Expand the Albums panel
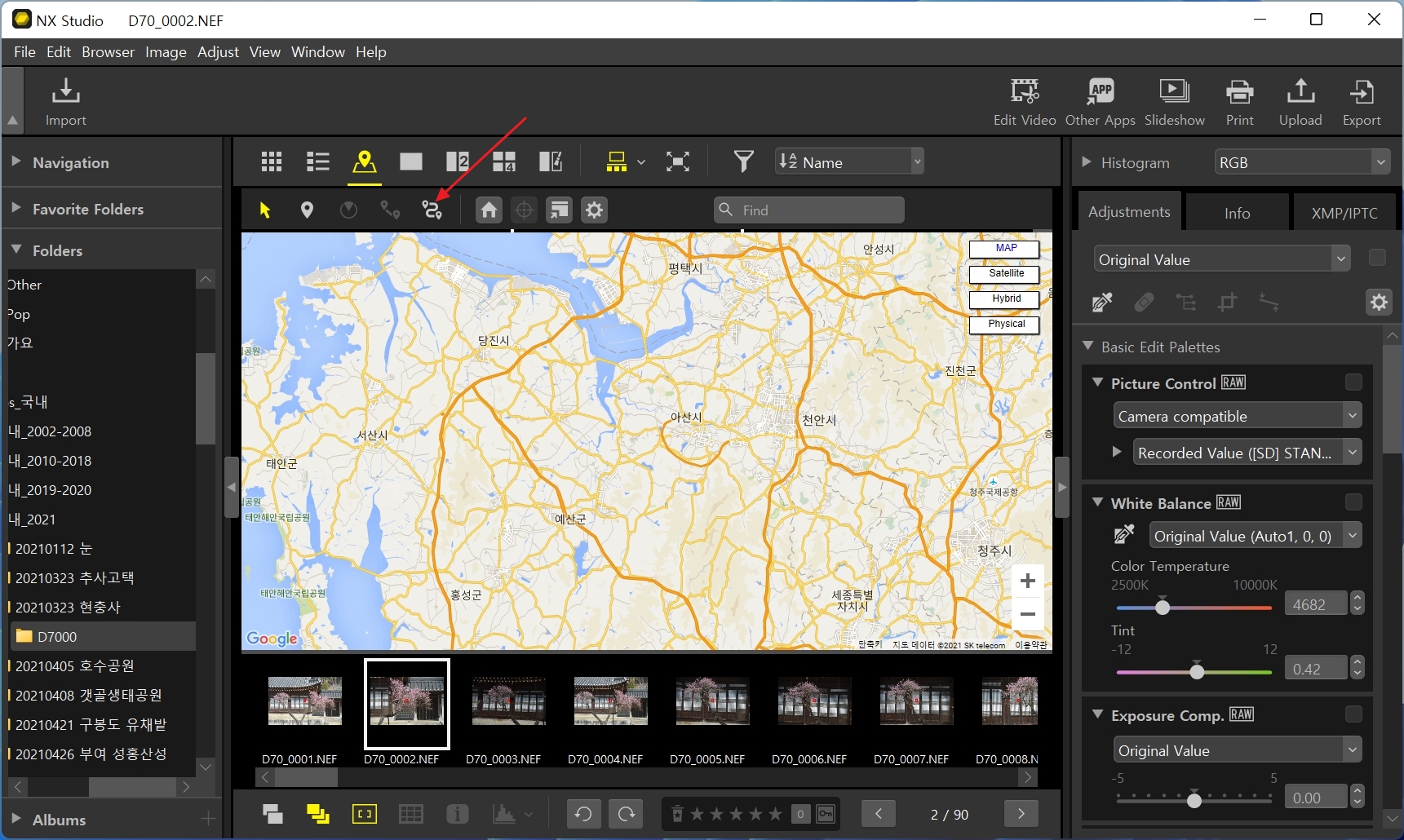The image size is (1404, 840). [16, 819]
